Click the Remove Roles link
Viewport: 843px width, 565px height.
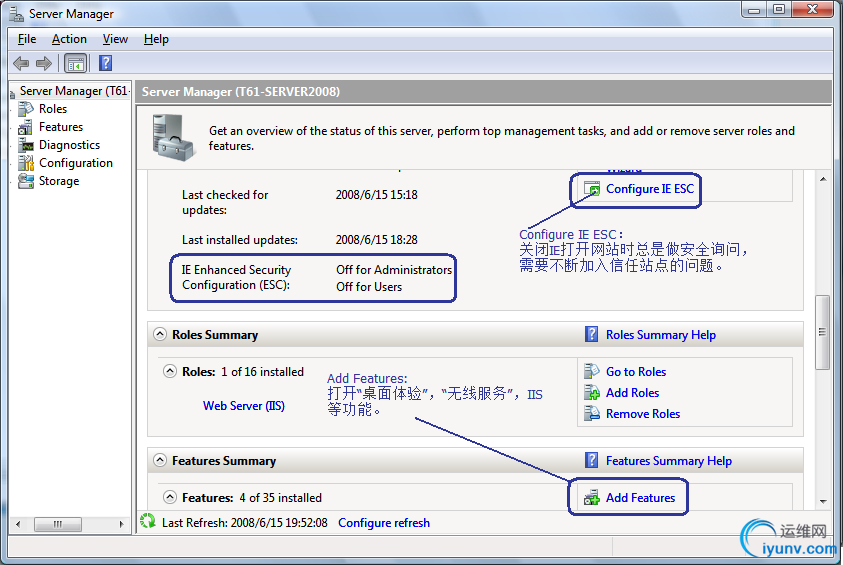click(x=643, y=413)
